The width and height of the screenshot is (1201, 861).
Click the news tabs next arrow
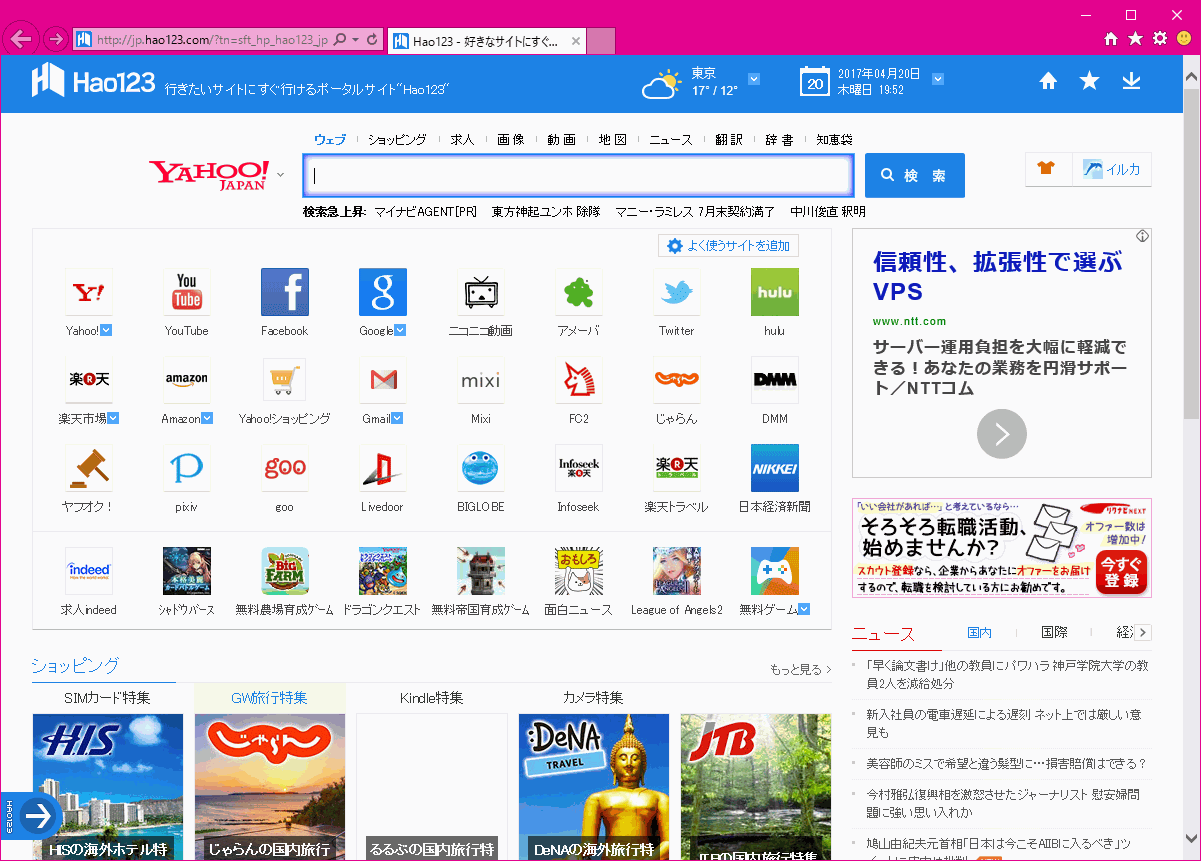[x=1144, y=633]
